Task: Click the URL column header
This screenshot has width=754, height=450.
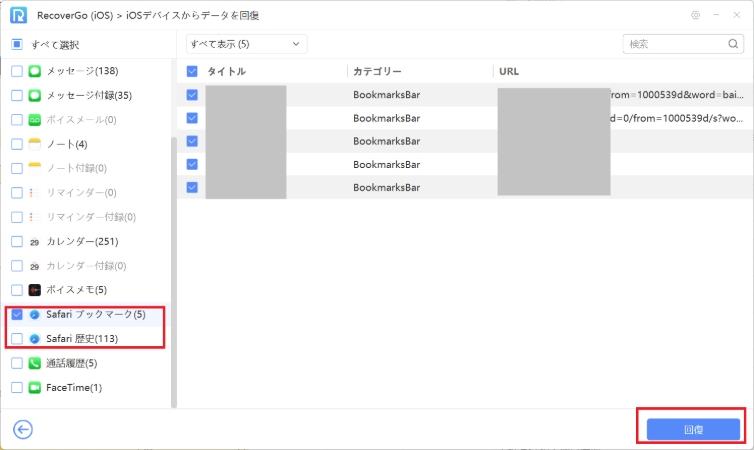Action: click(509, 71)
